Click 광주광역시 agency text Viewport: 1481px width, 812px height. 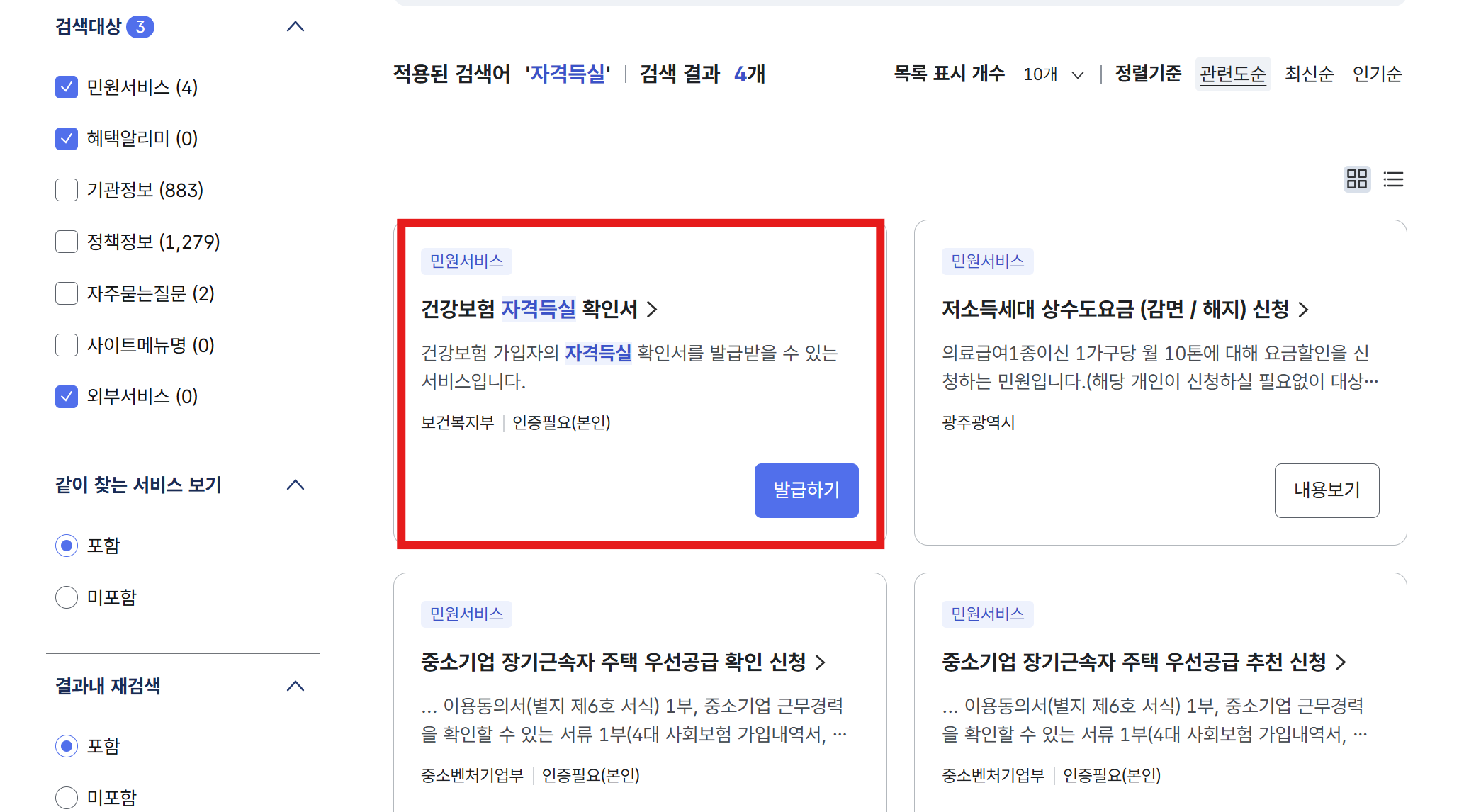pyautogui.click(x=978, y=423)
